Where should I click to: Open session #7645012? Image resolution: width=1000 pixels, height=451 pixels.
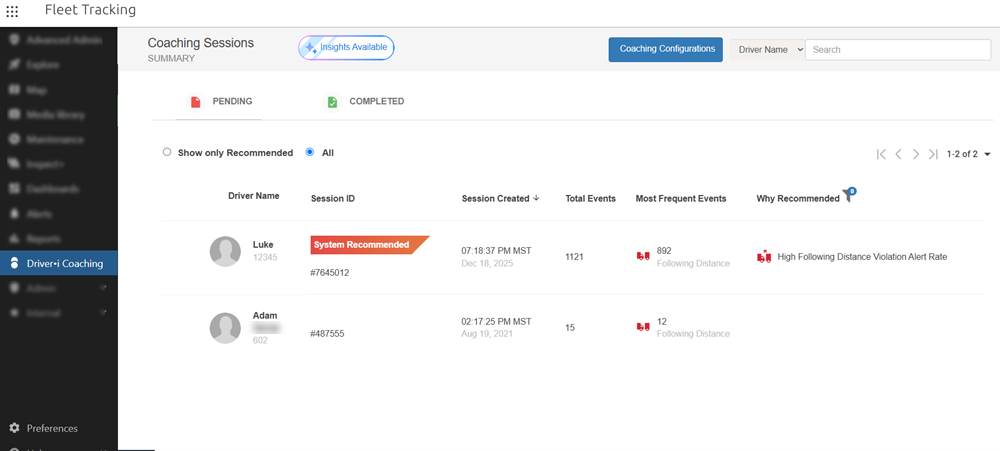[330, 272]
